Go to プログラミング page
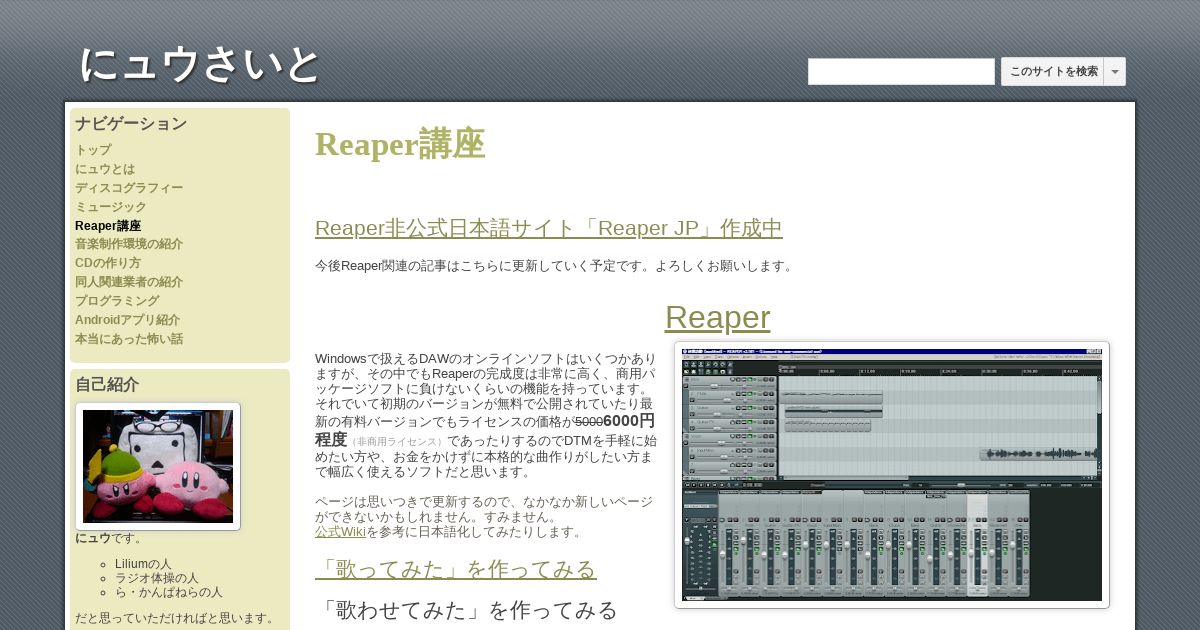The width and height of the screenshot is (1200, 630). (x=117, y=301)
